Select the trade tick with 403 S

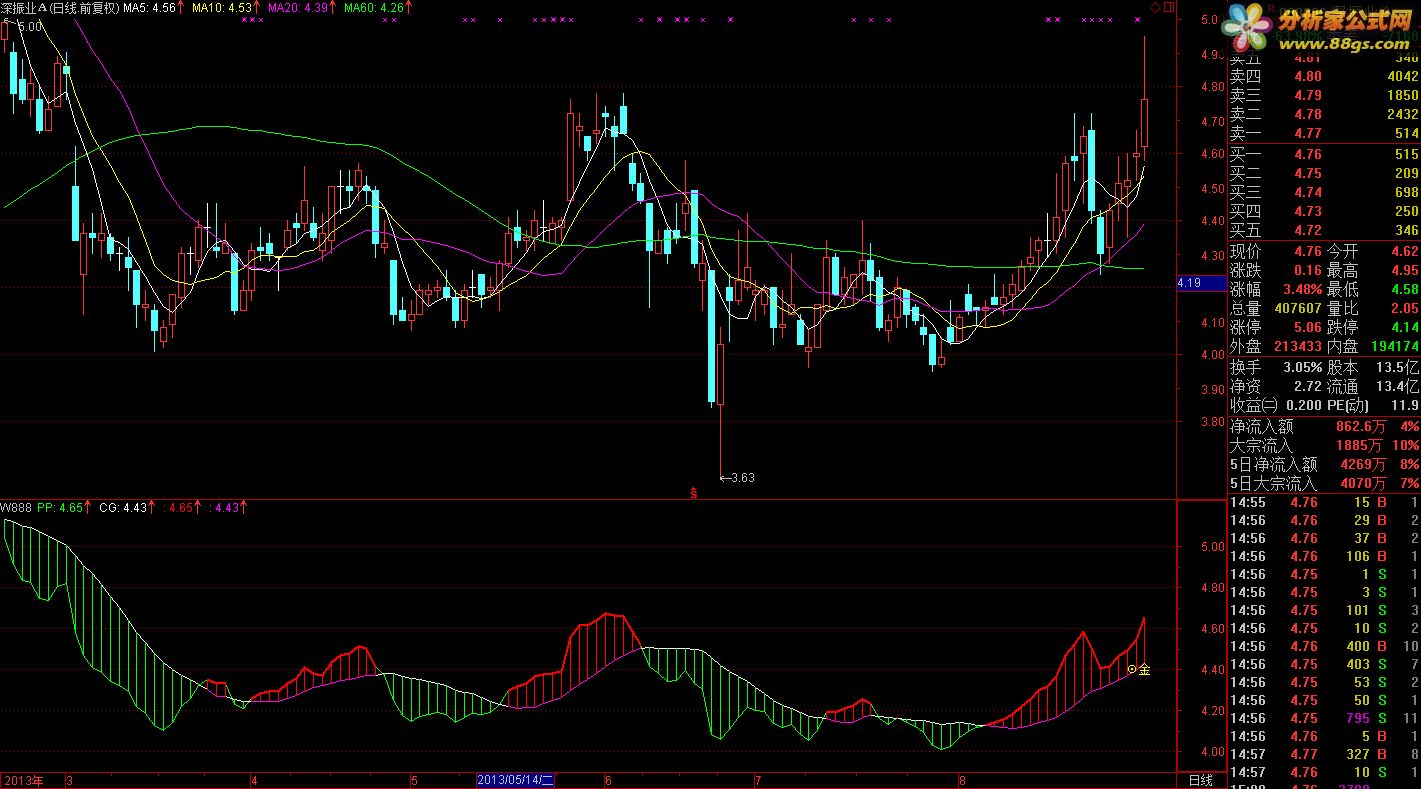tap(1324, 664)
